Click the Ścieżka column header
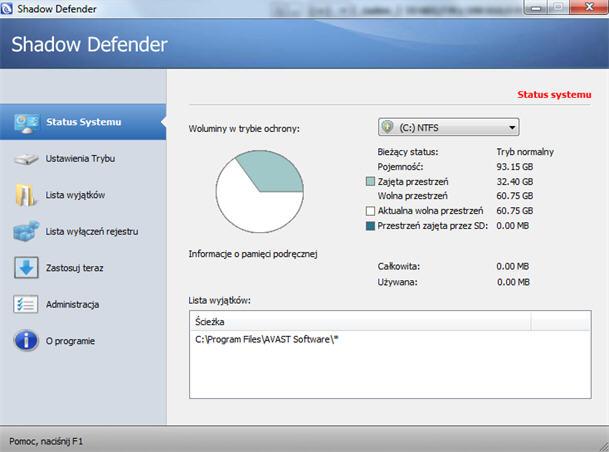609x452 pixels. [360, 322]
